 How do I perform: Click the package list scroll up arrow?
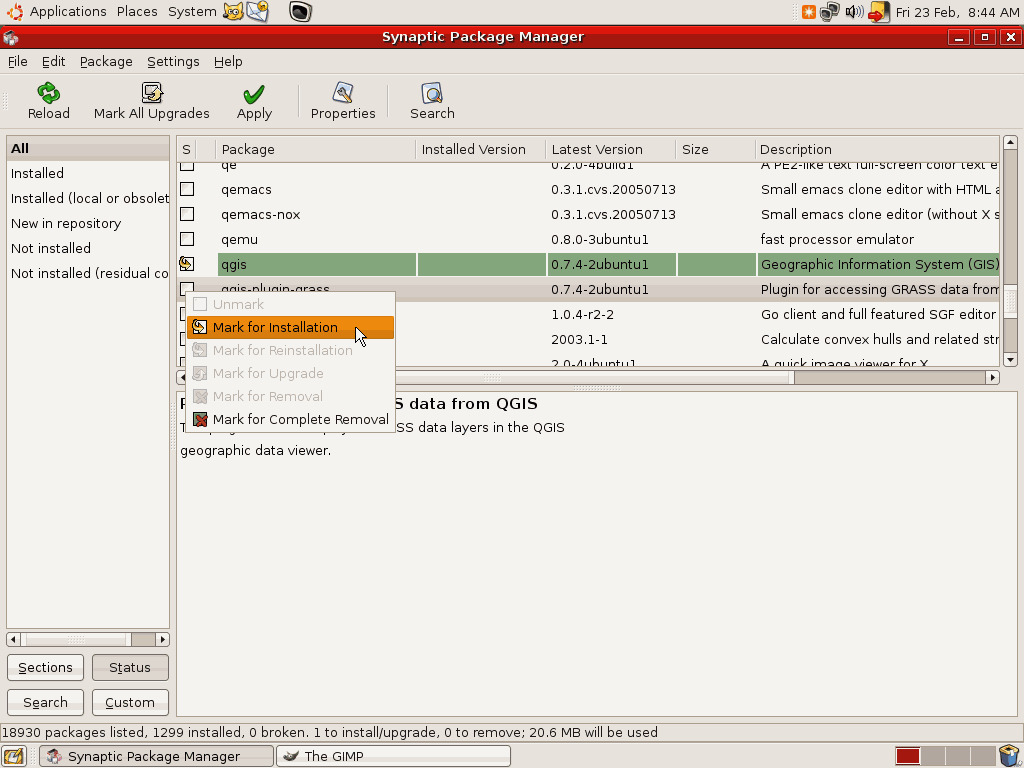[x=1010, y=142]
